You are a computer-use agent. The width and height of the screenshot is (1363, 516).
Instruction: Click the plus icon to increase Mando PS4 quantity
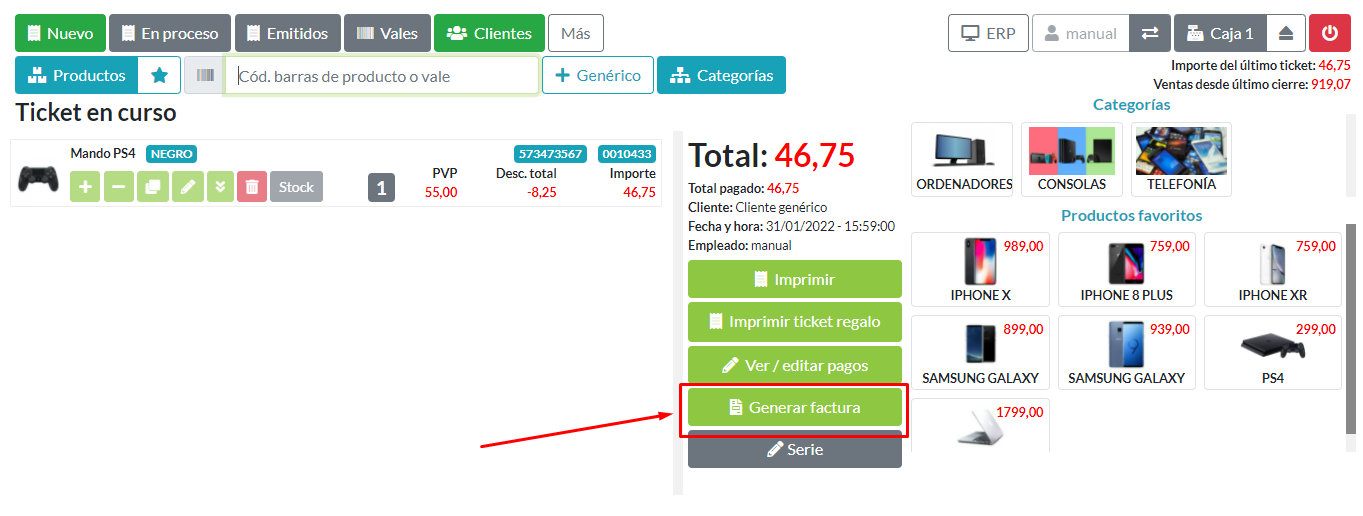tap(85, 187)
